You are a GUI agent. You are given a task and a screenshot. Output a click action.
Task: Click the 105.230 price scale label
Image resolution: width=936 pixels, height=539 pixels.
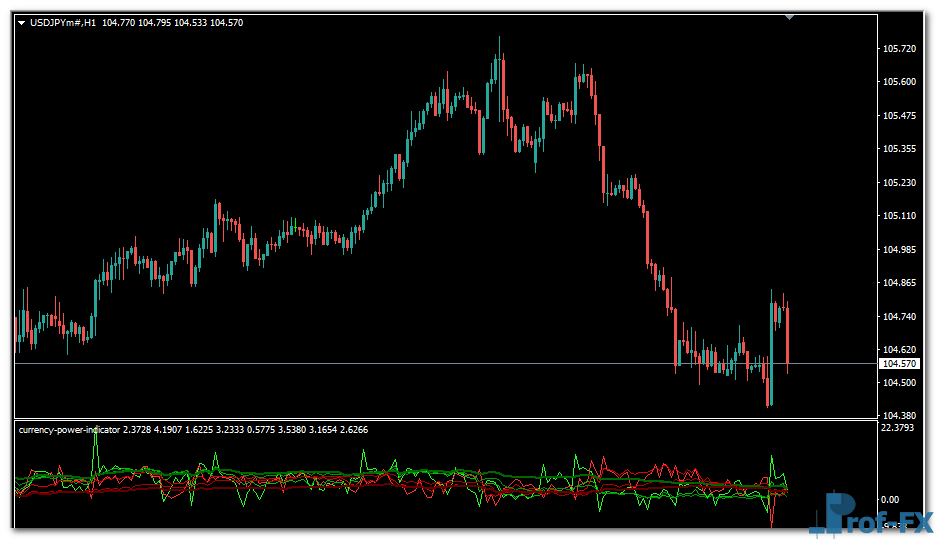coord(899,182)
